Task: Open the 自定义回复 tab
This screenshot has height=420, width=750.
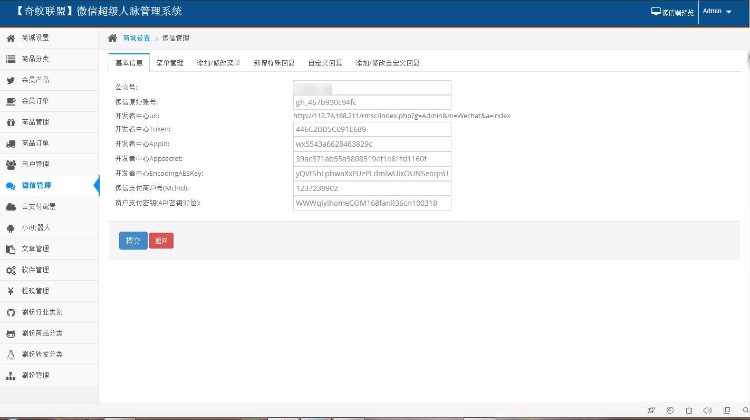Action: [x=325, y=62]
